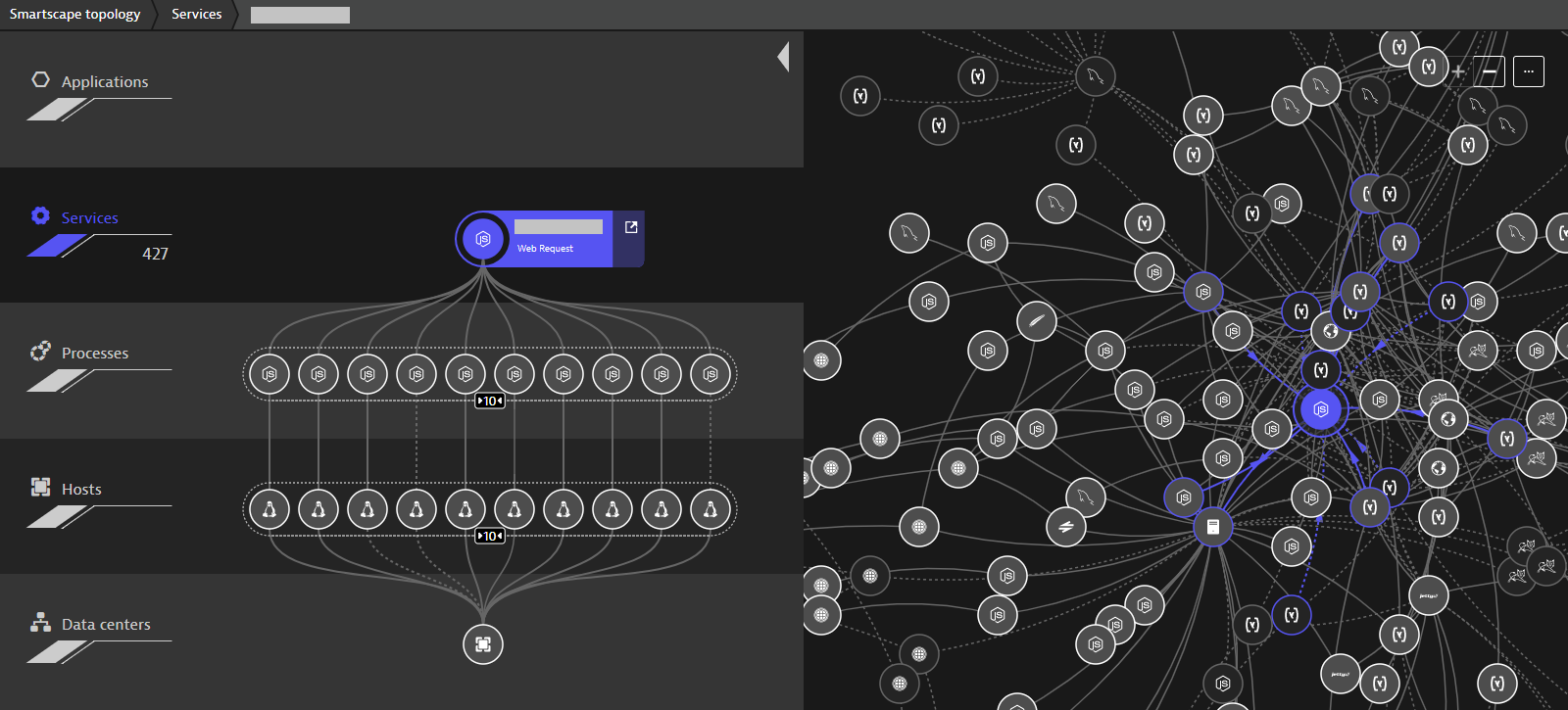Zoom out the topology map
The image size is (1568, 710).
pyautogui.click(x=1490, y=71)
